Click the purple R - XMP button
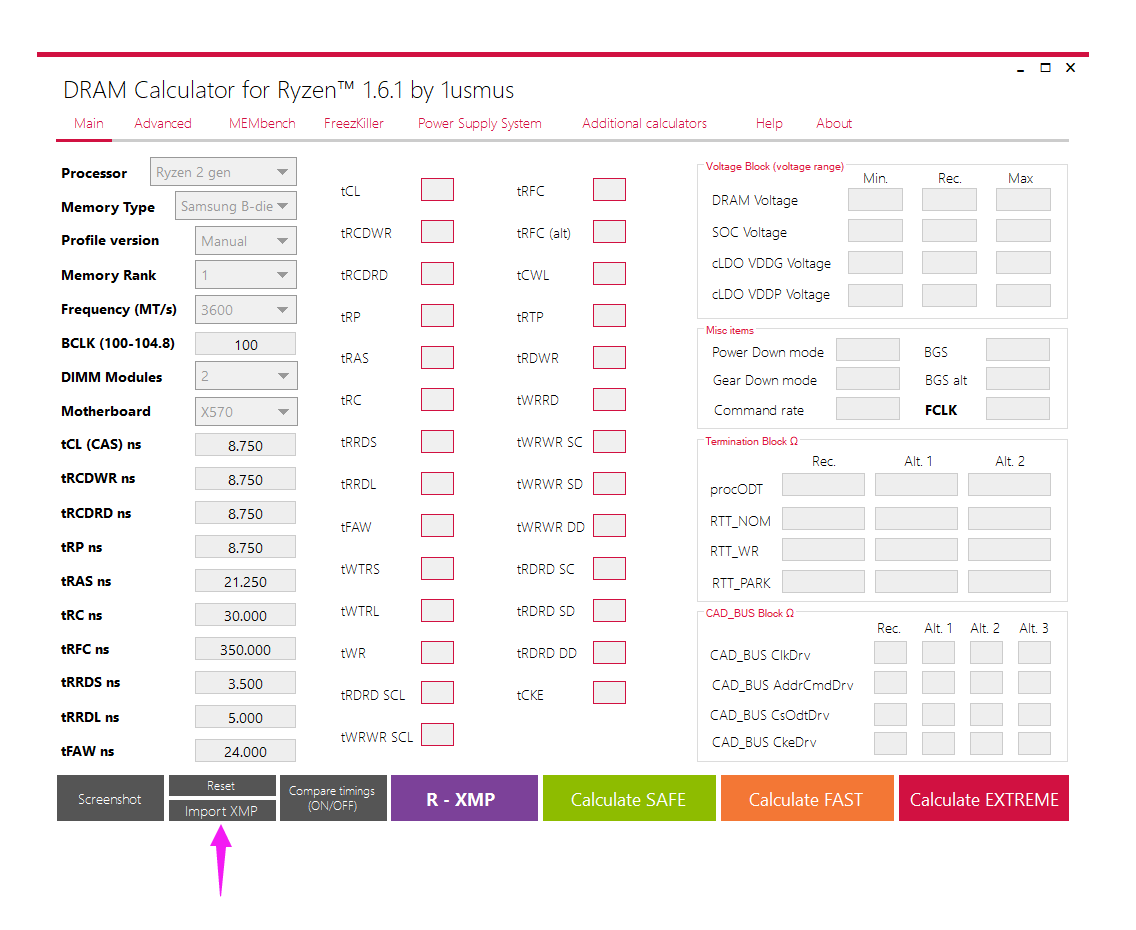Image resolution: width=1136 pixels, height=930 pixels. (x=464, y=798)
